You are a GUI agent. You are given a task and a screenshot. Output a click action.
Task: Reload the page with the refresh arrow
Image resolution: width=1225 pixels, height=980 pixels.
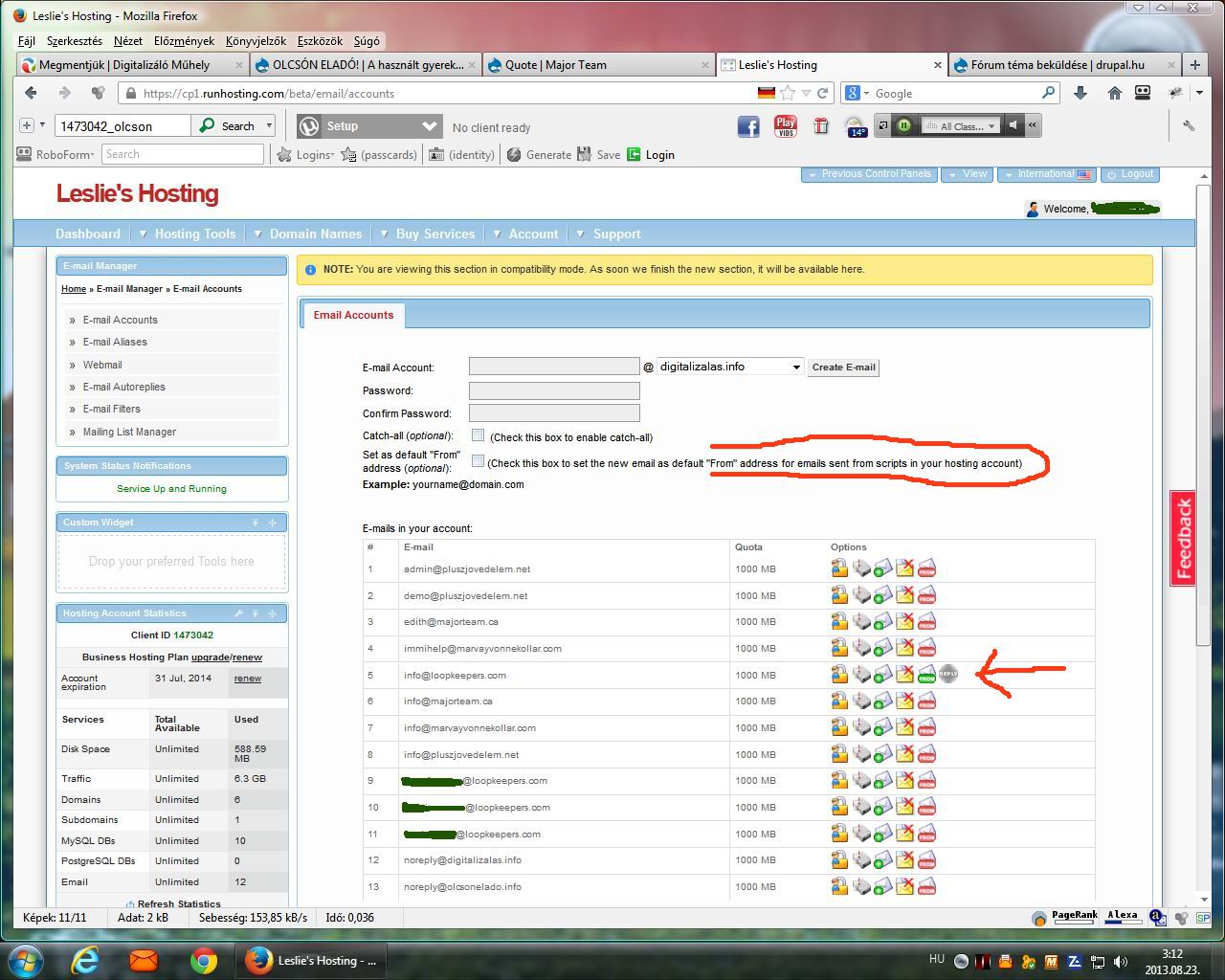(822, 94)
